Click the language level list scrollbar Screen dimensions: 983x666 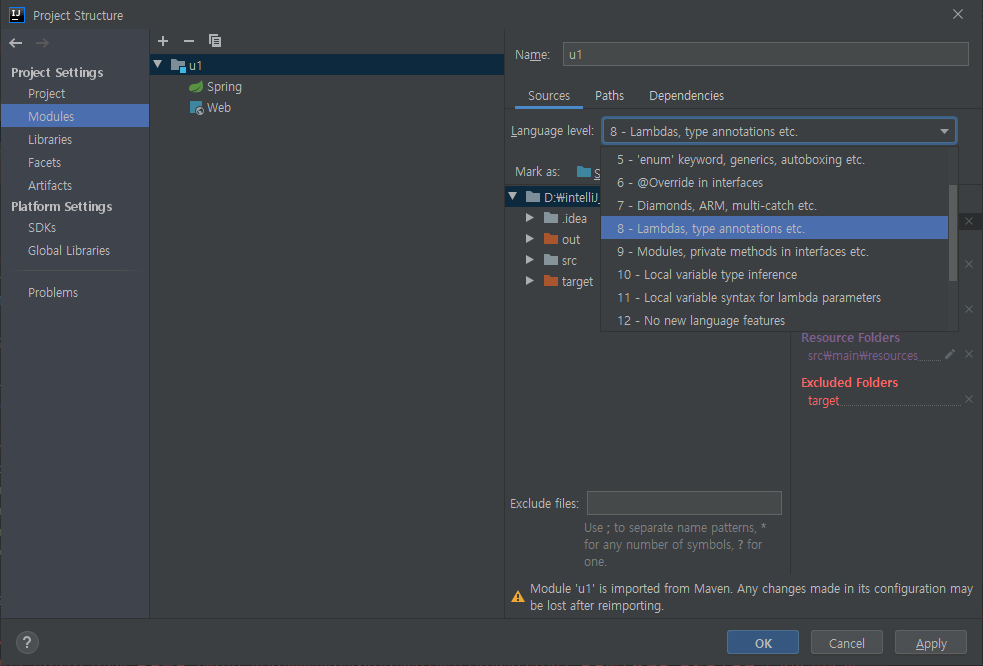click(953, 233)
